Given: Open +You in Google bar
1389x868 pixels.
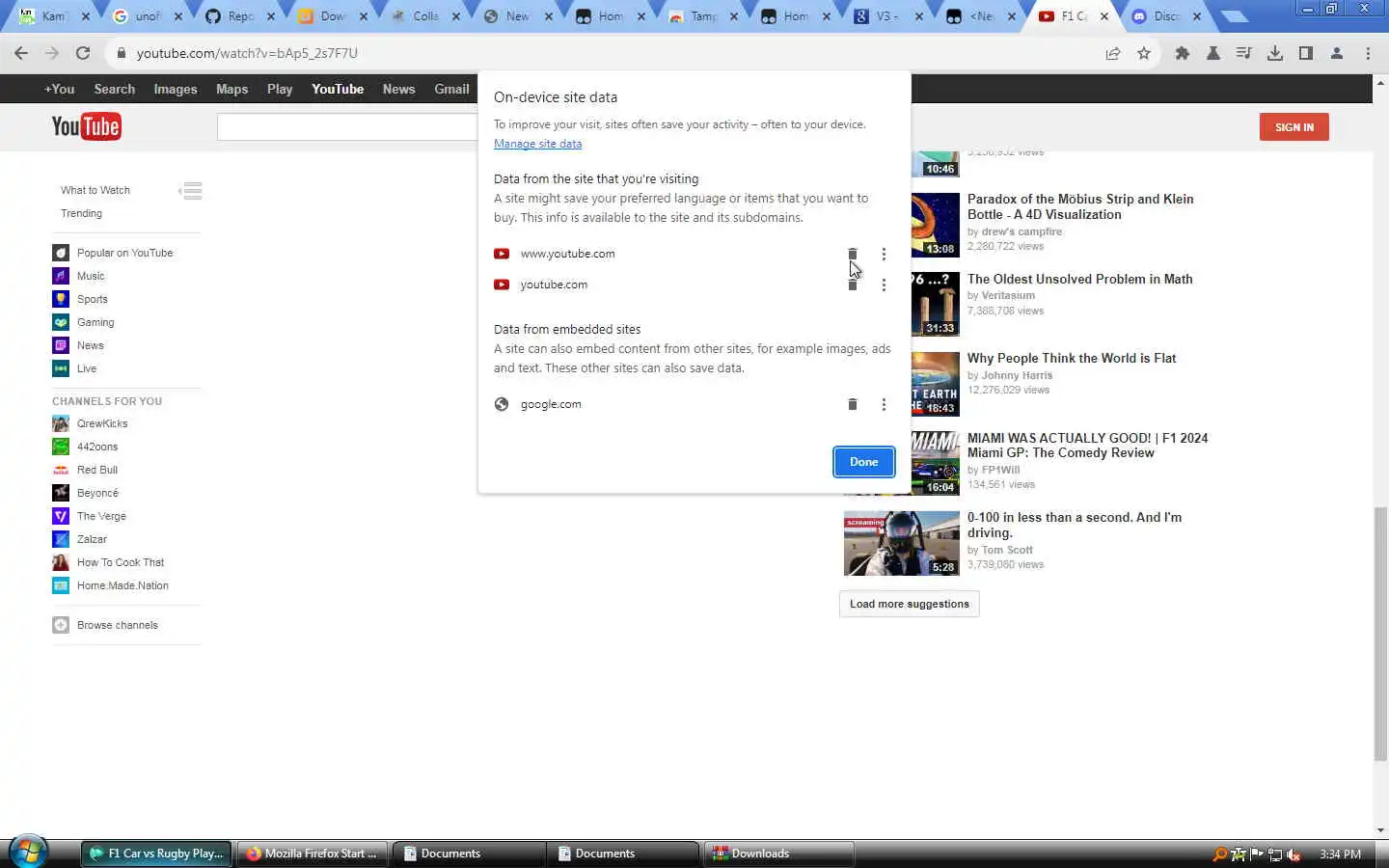Looking at the screenshot, I should [59, 89].
